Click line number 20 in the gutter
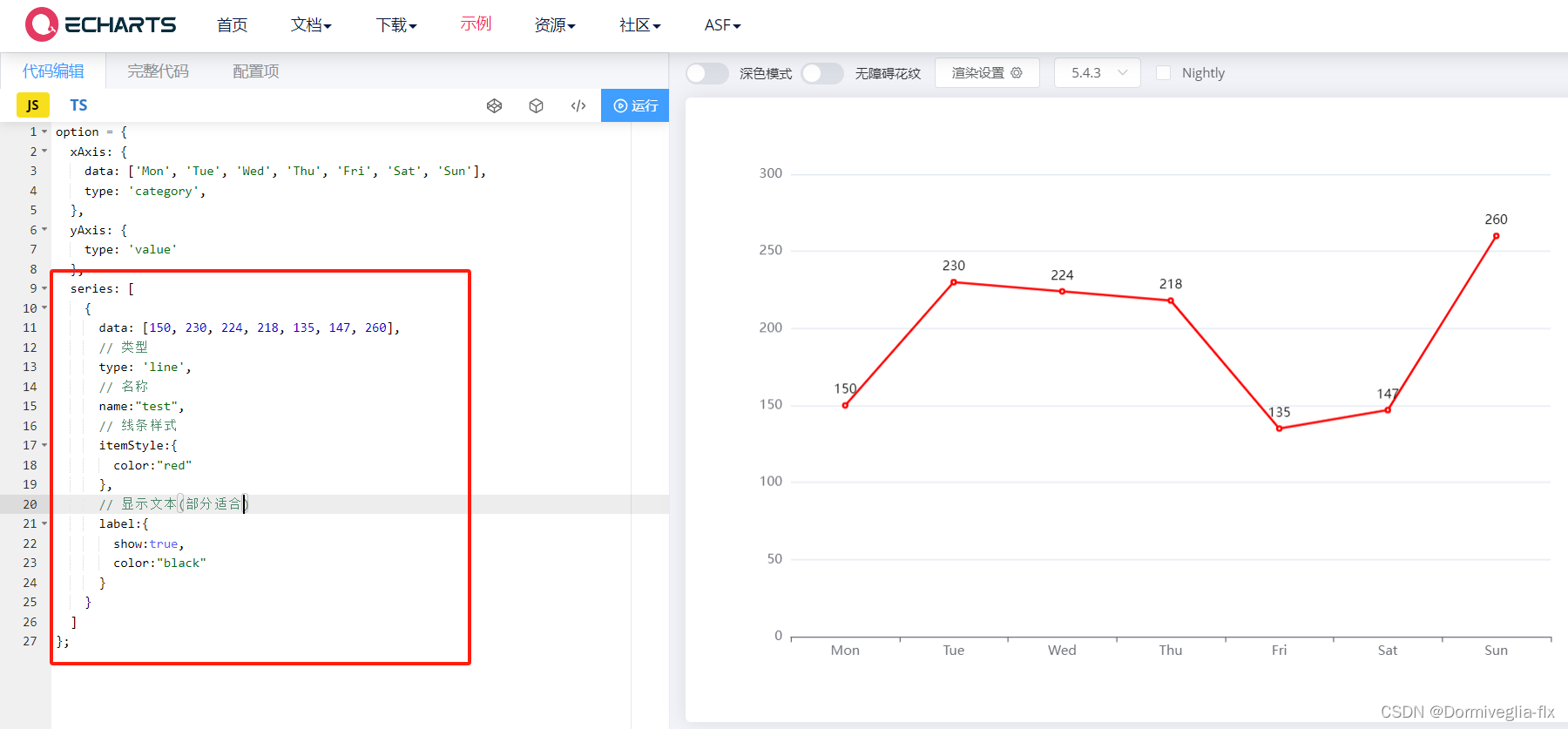Viewport: 1568px width, 729px height. [30, 504]
